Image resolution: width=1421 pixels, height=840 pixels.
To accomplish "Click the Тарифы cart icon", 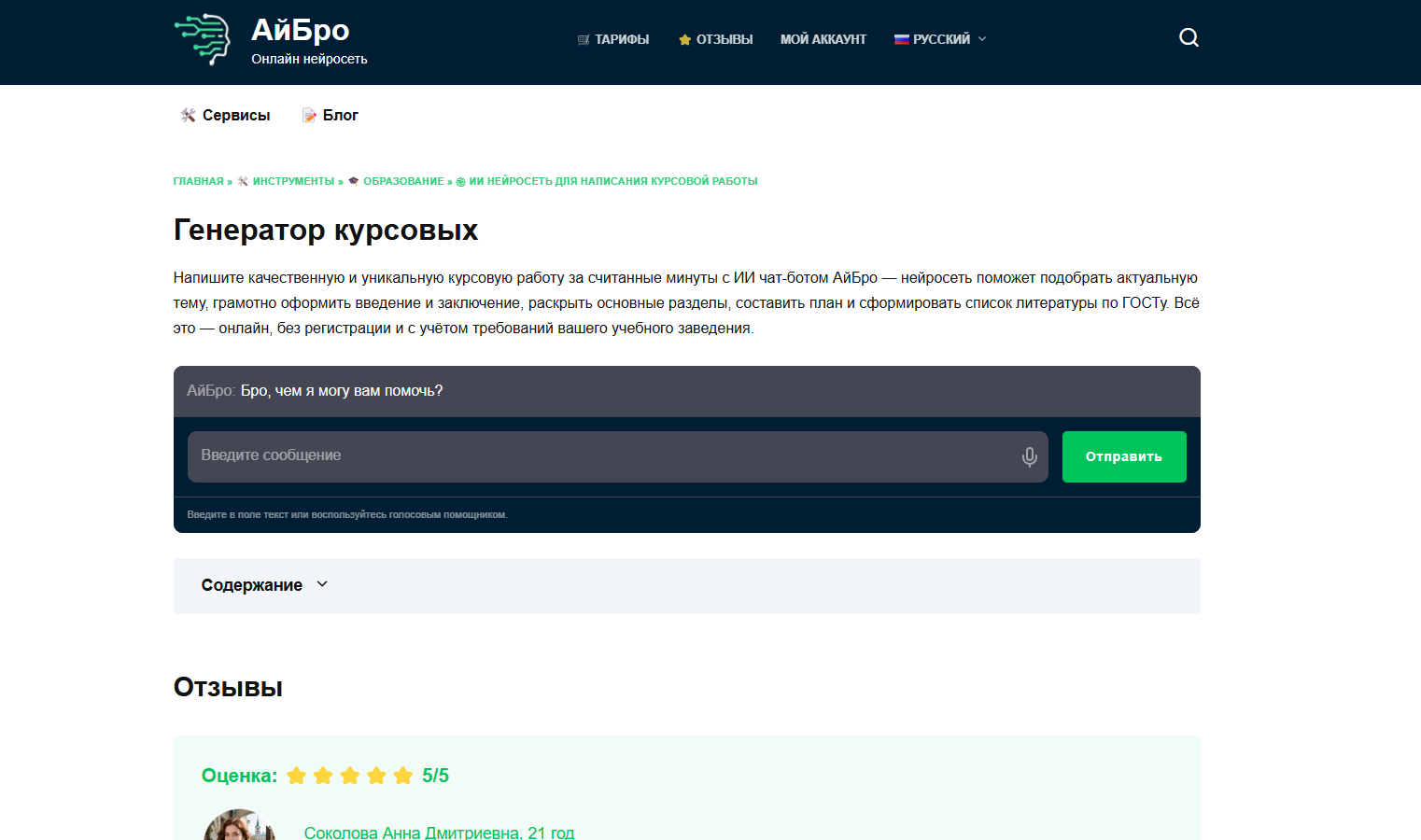I will click(x=584, y=40).
